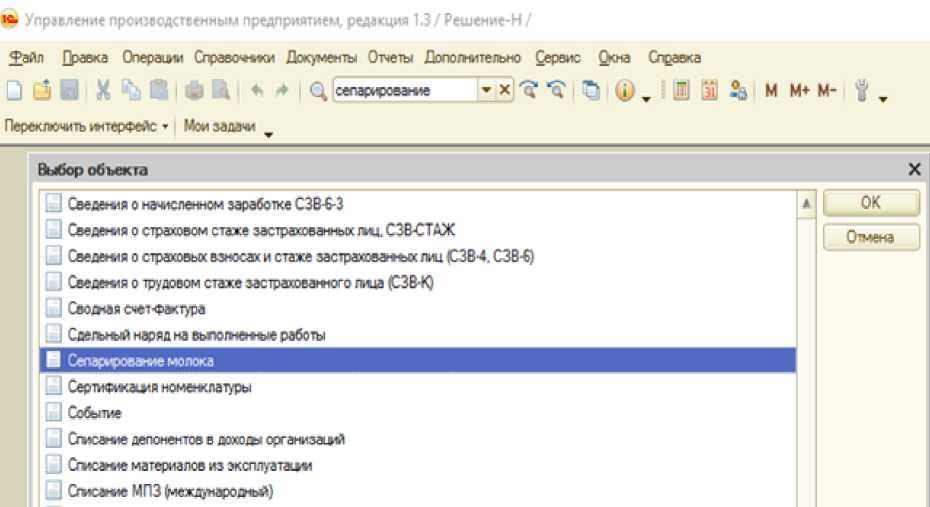Viewport: 930px width, 507px height.
Task: Select 'Списание депонентов в доходы организаций'
Action: (x=417, y=439)
